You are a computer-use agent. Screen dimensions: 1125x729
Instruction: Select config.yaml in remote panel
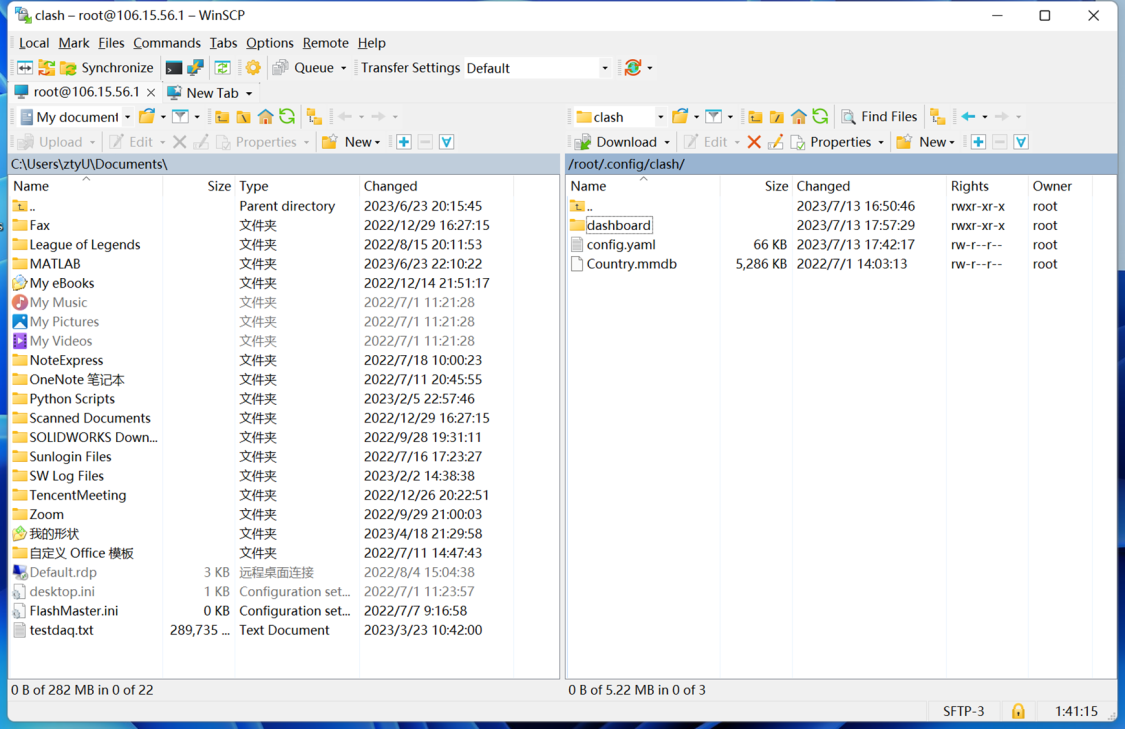click(x=621, y=245)
